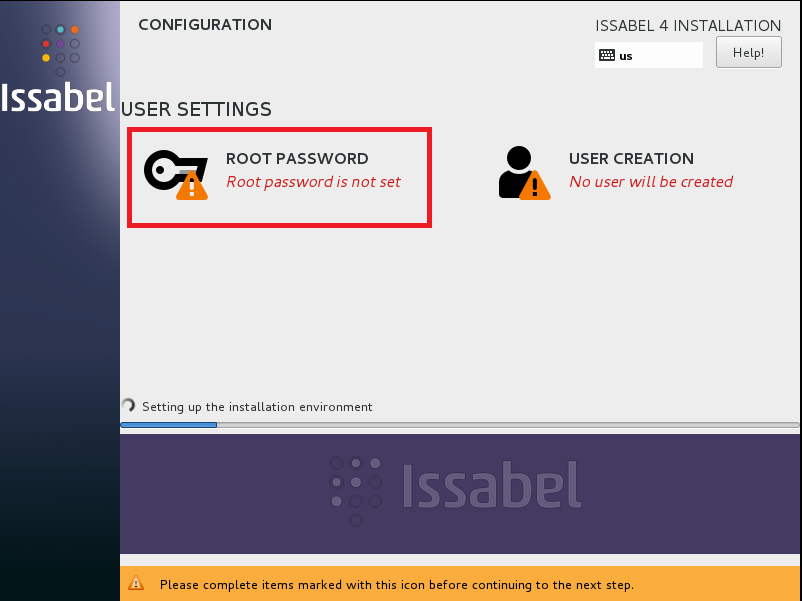Image resolution: width=802 pixels, height=601 pixels.
Task: Click the Root password is not set link
Action: (x=313, y=183)
